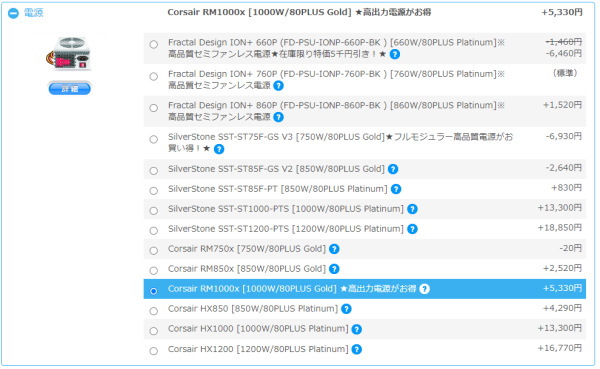Click +5,330円 total in section header
600x369 pixels.
point(562,12)
